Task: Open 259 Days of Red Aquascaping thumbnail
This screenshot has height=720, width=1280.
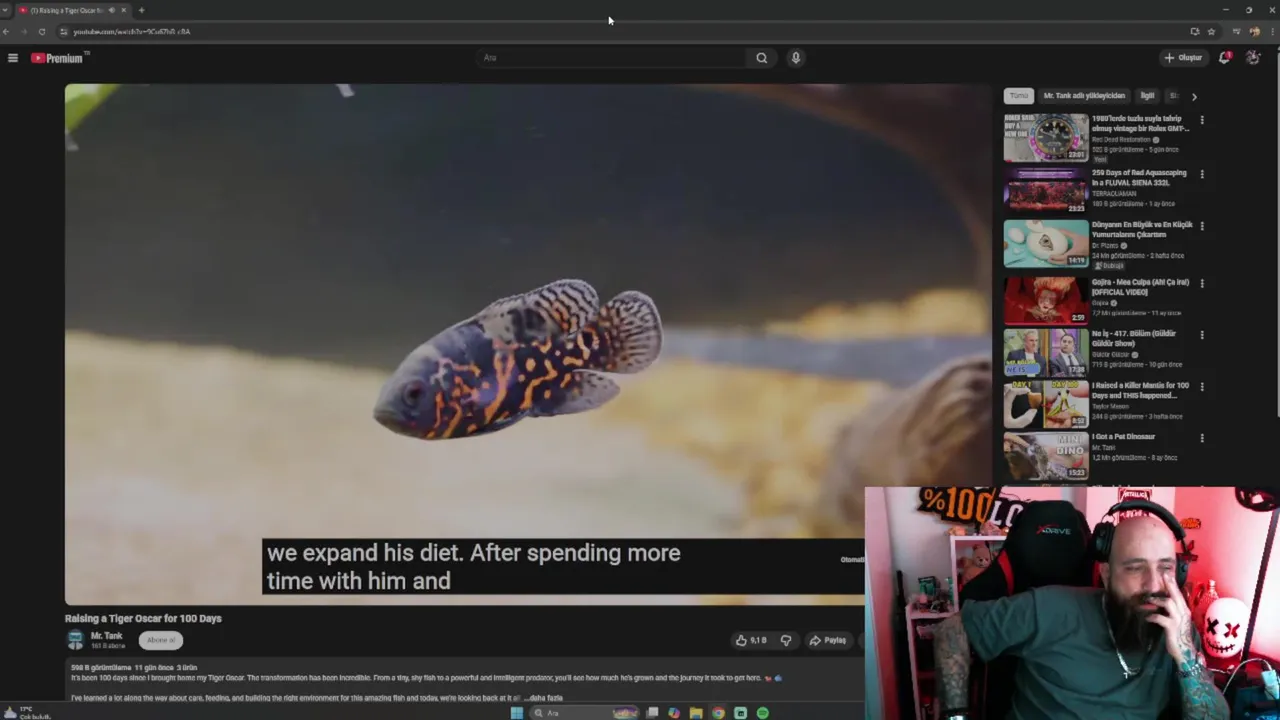Action: (x=1046, y=190)
